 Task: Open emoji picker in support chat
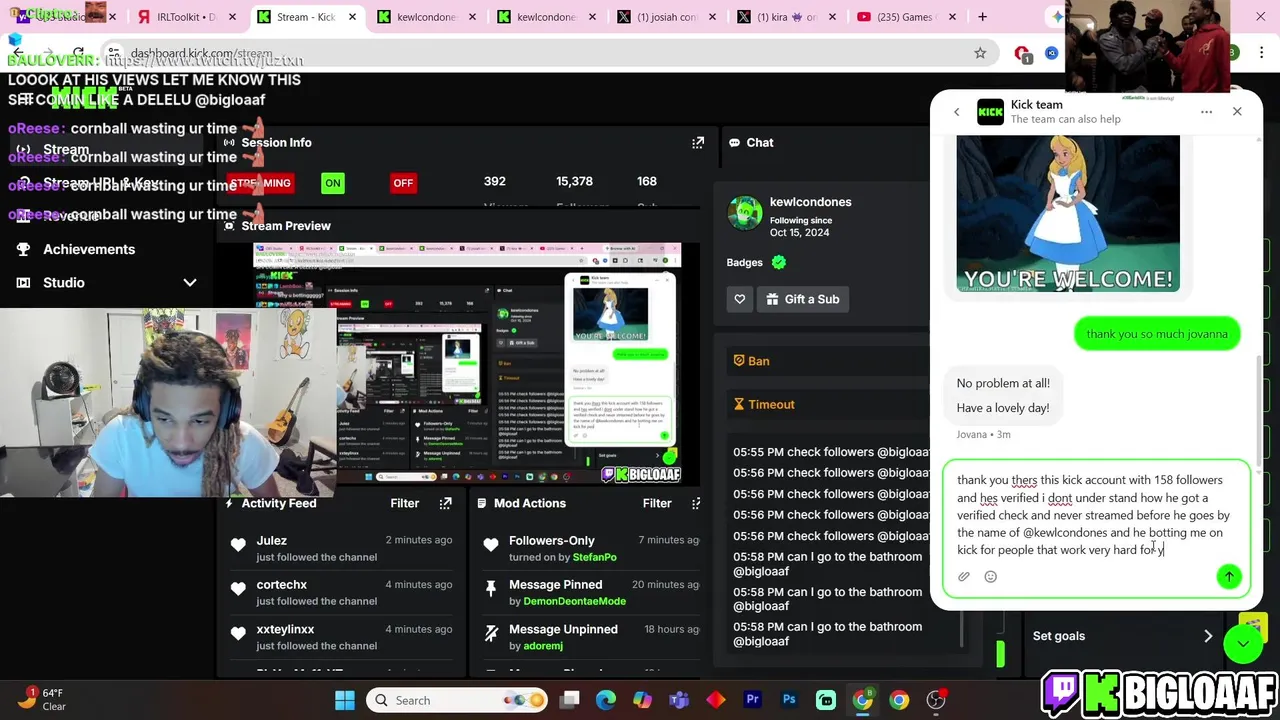[x=990, y=576]
